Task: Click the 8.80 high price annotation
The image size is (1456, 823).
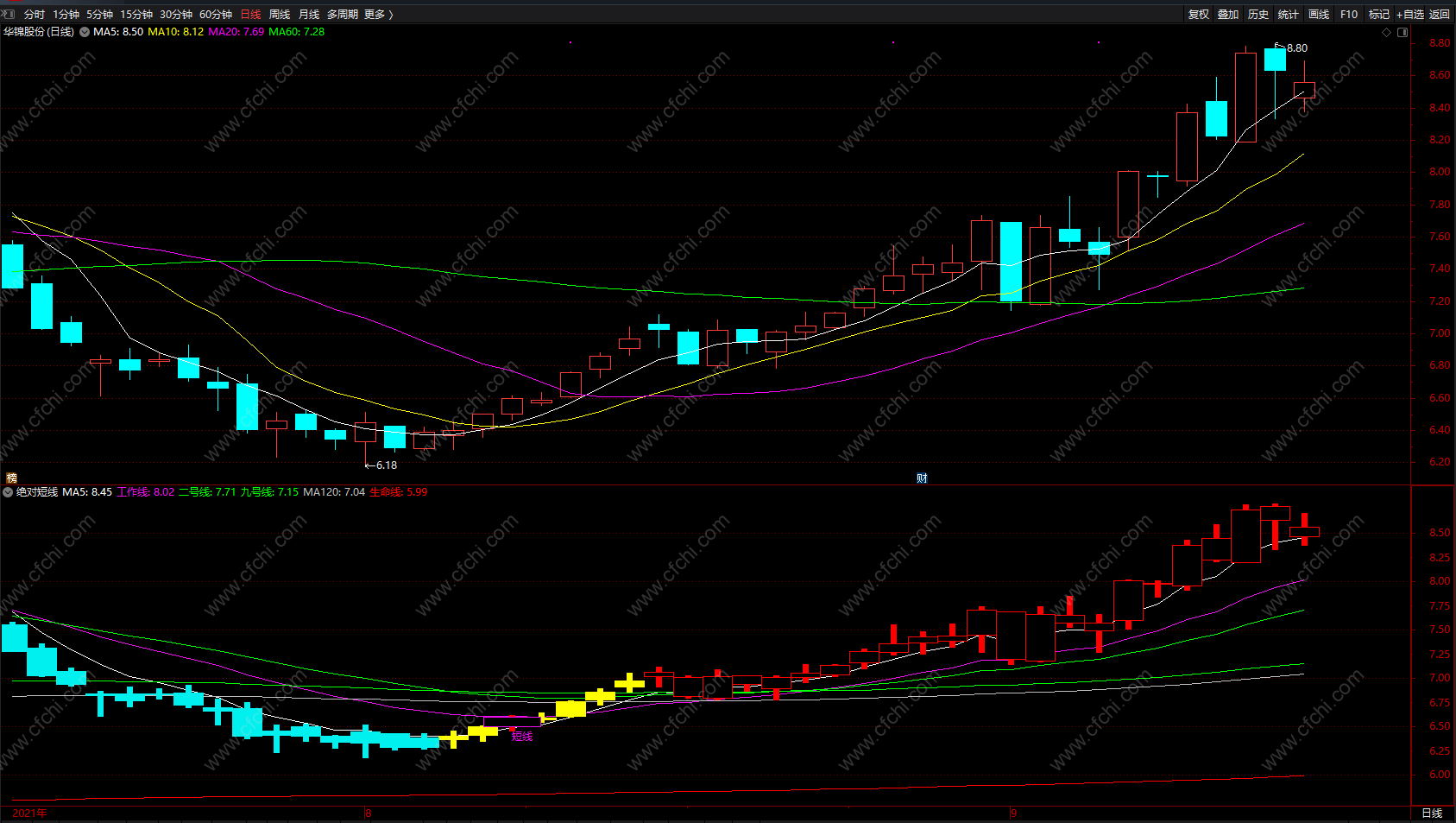Action: [x=1296, y=48]
